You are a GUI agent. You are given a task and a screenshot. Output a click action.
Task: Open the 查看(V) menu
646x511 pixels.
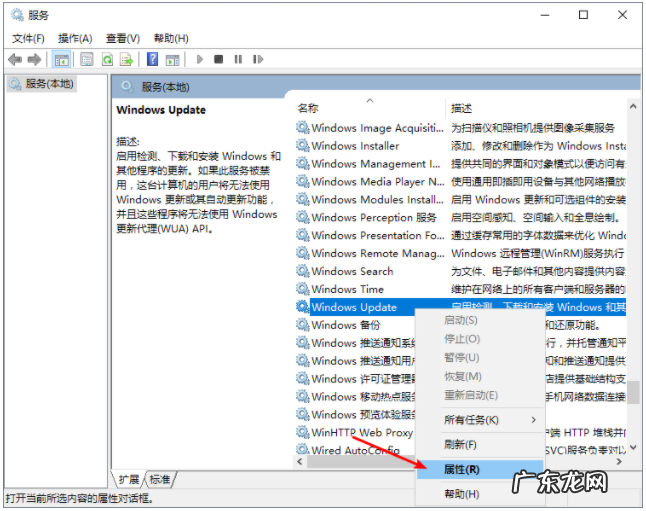(123, 39)
